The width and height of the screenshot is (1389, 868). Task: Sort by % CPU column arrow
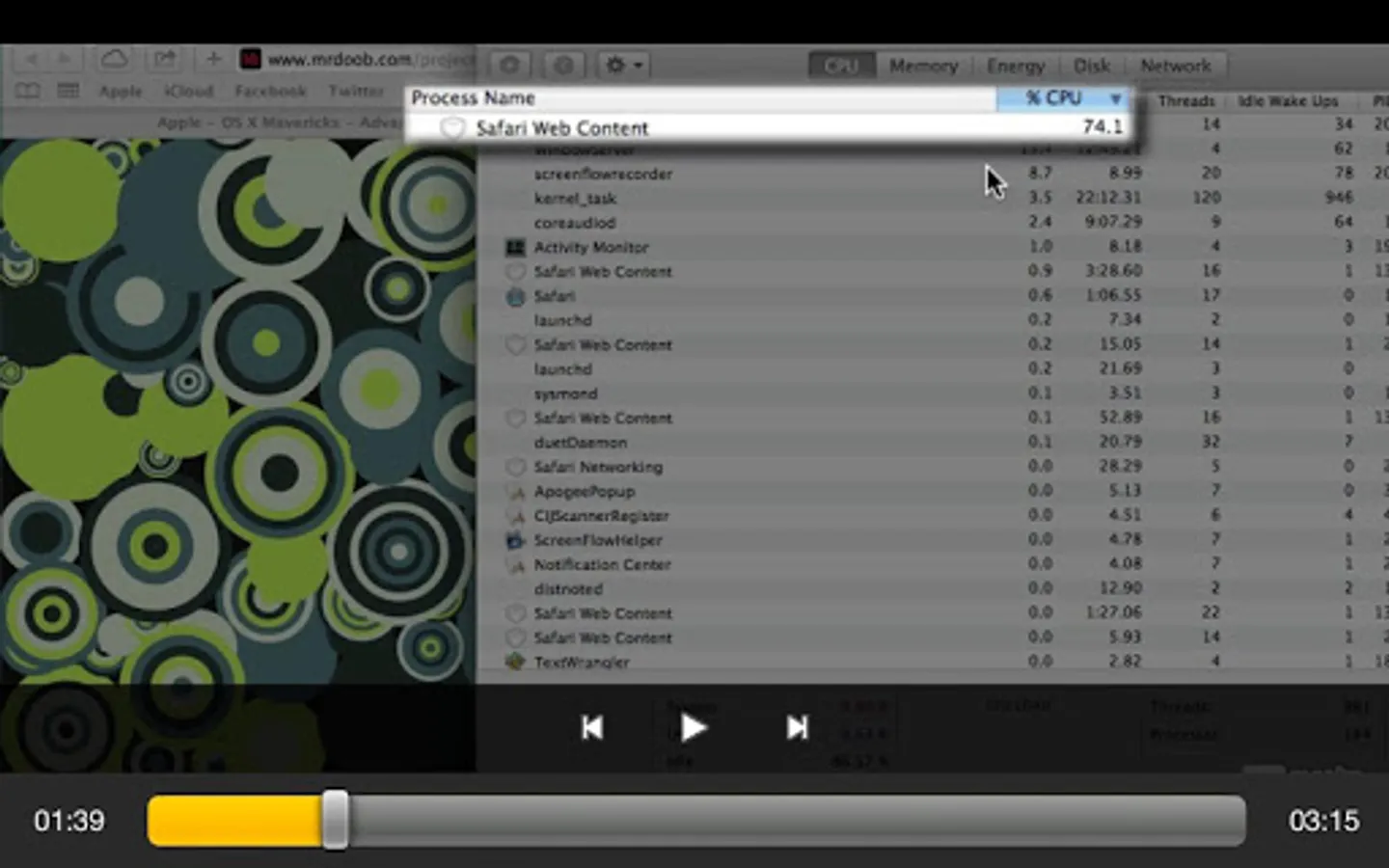[1116, 98]
